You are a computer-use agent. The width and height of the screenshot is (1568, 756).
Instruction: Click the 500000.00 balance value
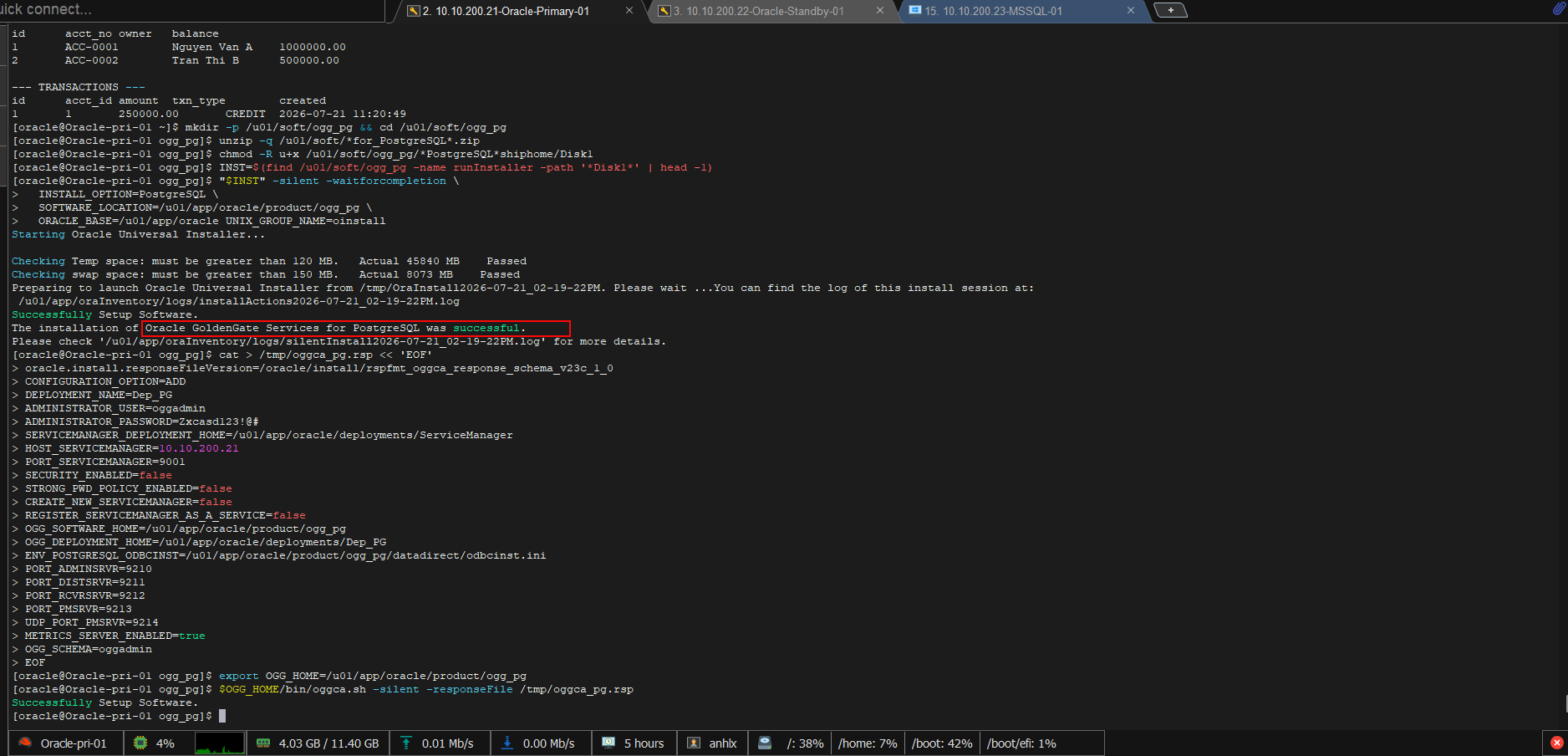pos(309,60)
